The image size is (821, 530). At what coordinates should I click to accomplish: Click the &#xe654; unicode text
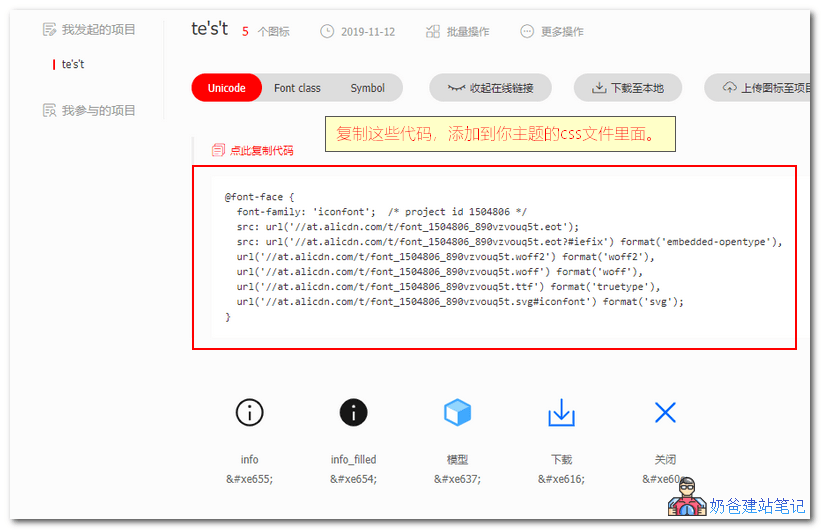(353, 479)
